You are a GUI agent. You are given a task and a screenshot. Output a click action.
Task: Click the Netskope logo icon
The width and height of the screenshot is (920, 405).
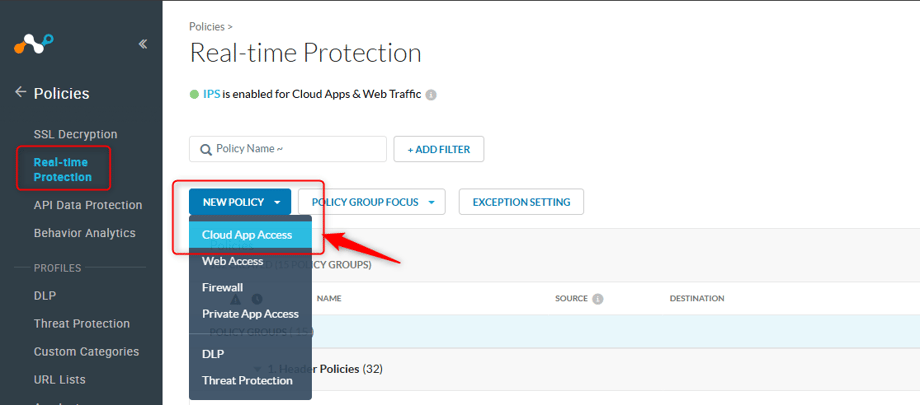pos(33,44)
